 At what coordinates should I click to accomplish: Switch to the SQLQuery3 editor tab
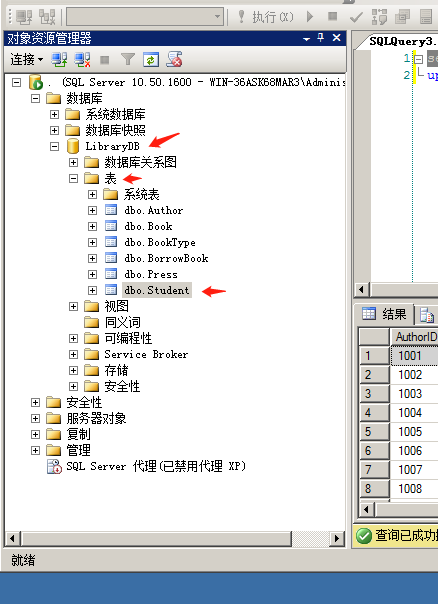pyautogui.click(x=403, y=41)
